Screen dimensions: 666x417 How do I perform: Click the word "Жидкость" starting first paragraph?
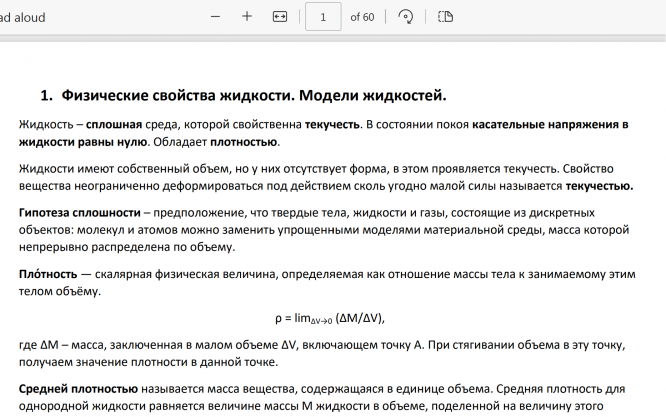pyautogui.click(x=46, y=124)
